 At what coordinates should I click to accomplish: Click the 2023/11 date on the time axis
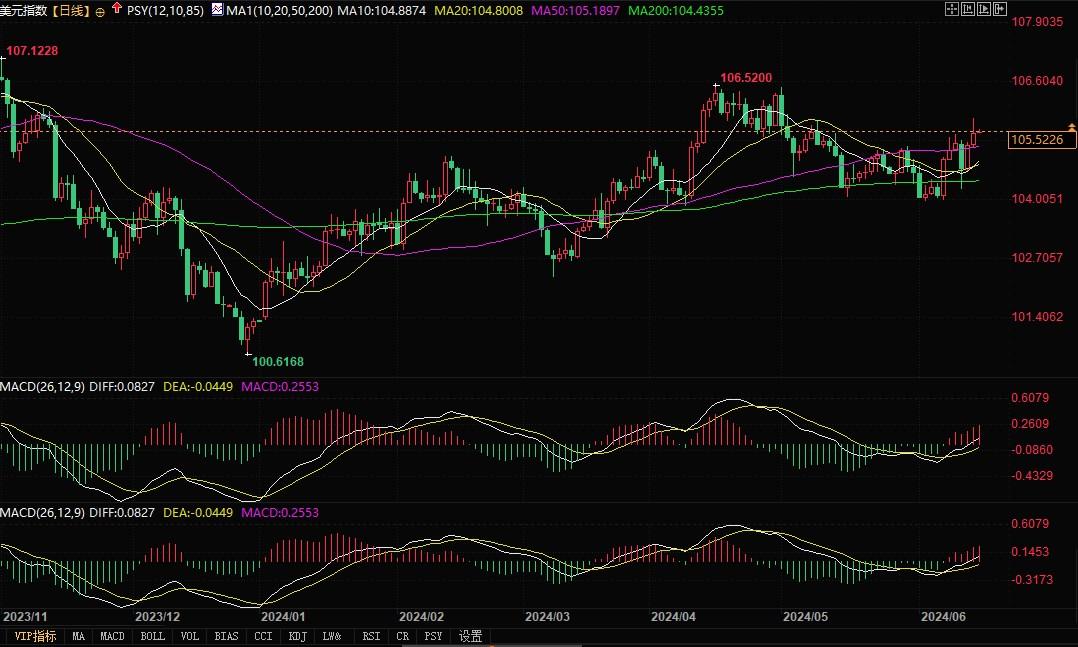(25, 617)
